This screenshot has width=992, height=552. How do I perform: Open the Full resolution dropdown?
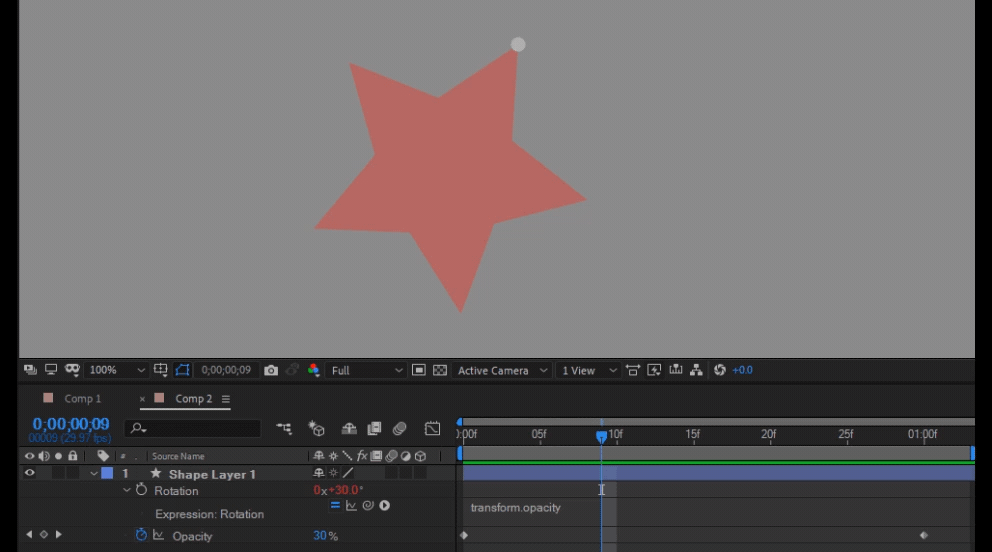pos(366,370)
